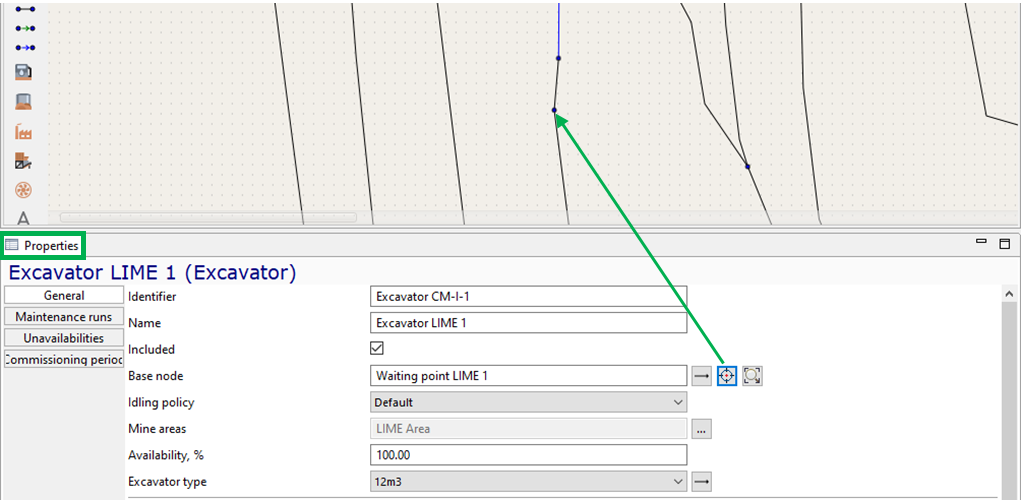Image resolution: width=1023 pixels, height=503 pixels.
Task: Maximize the Properties panel
Action: pyautogui.click(x=1005, y=244)
